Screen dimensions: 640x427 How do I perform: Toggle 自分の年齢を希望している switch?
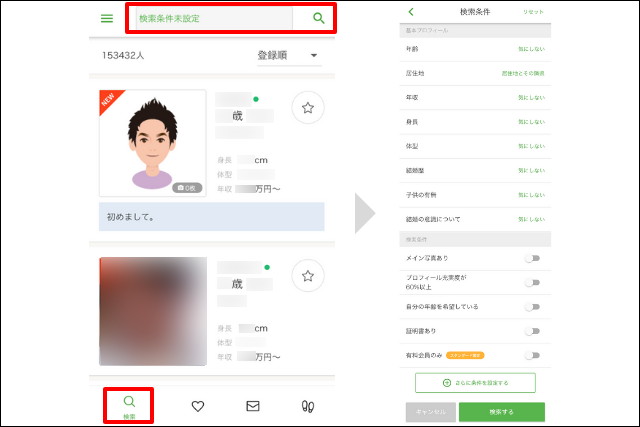point(532,307)
